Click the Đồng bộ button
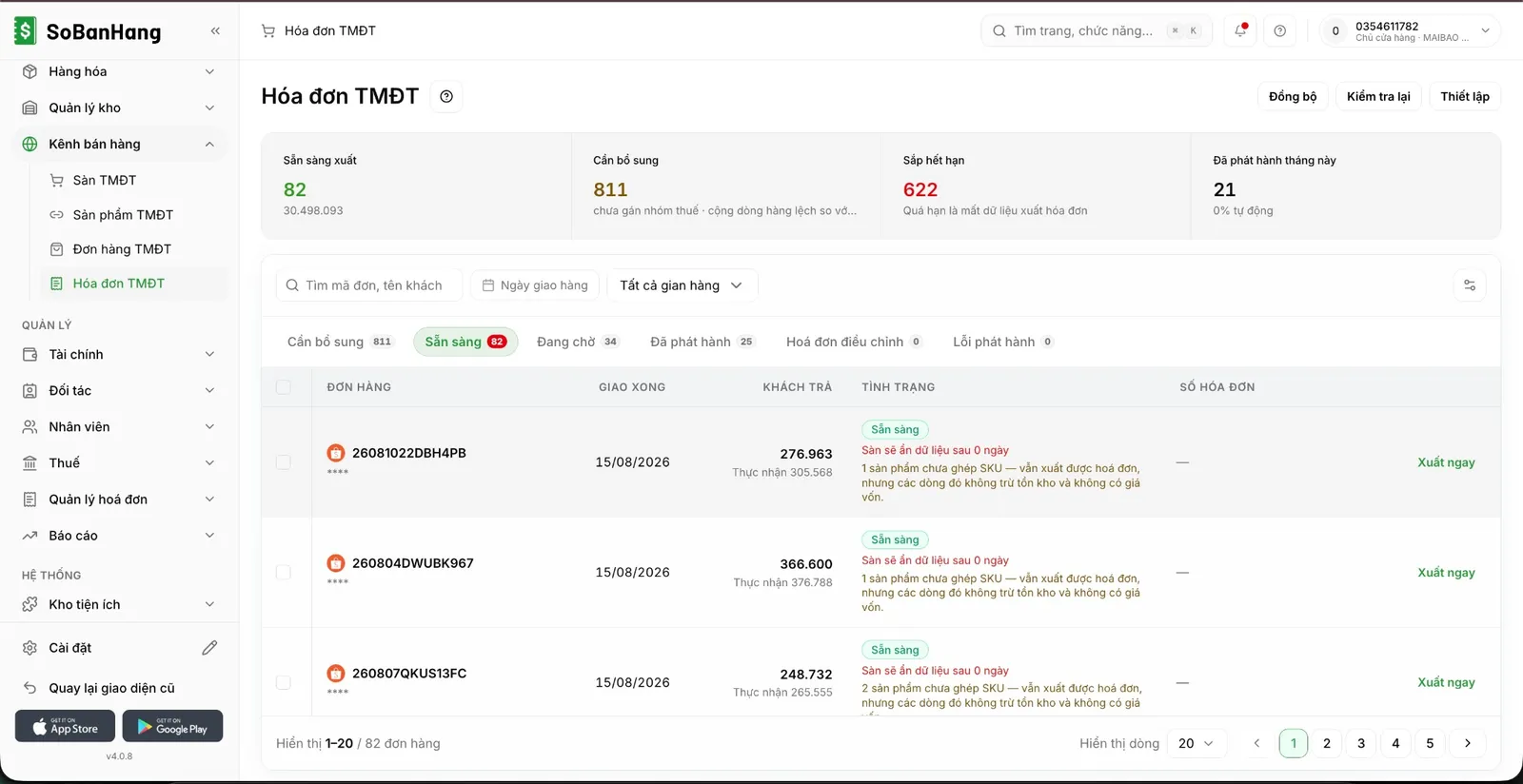Screen dimensions: 1523x784 point(1293,96)
